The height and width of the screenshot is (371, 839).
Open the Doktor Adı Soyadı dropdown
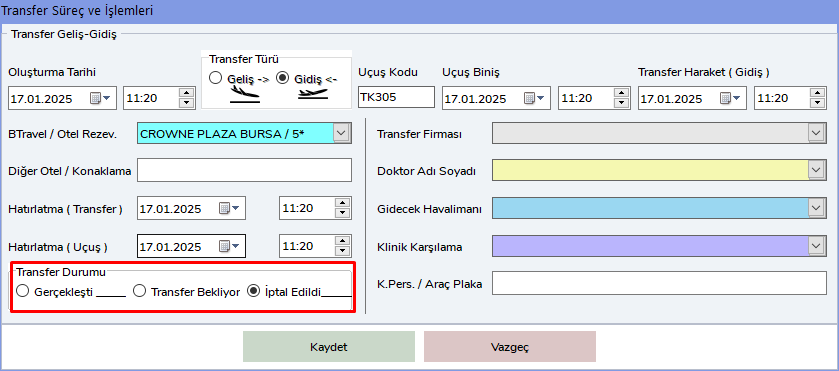click(x=816, y=171)
